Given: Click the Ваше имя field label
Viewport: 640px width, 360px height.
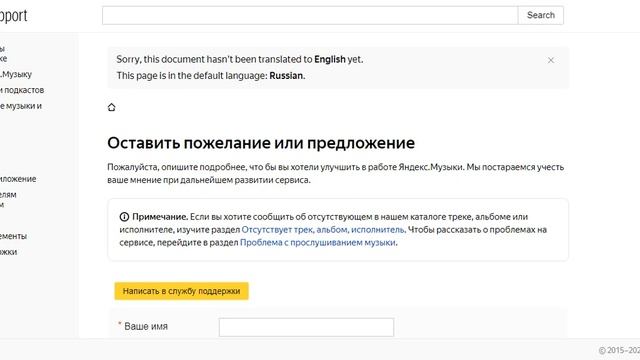Looking at the screenshot, I should click(146, 326).
